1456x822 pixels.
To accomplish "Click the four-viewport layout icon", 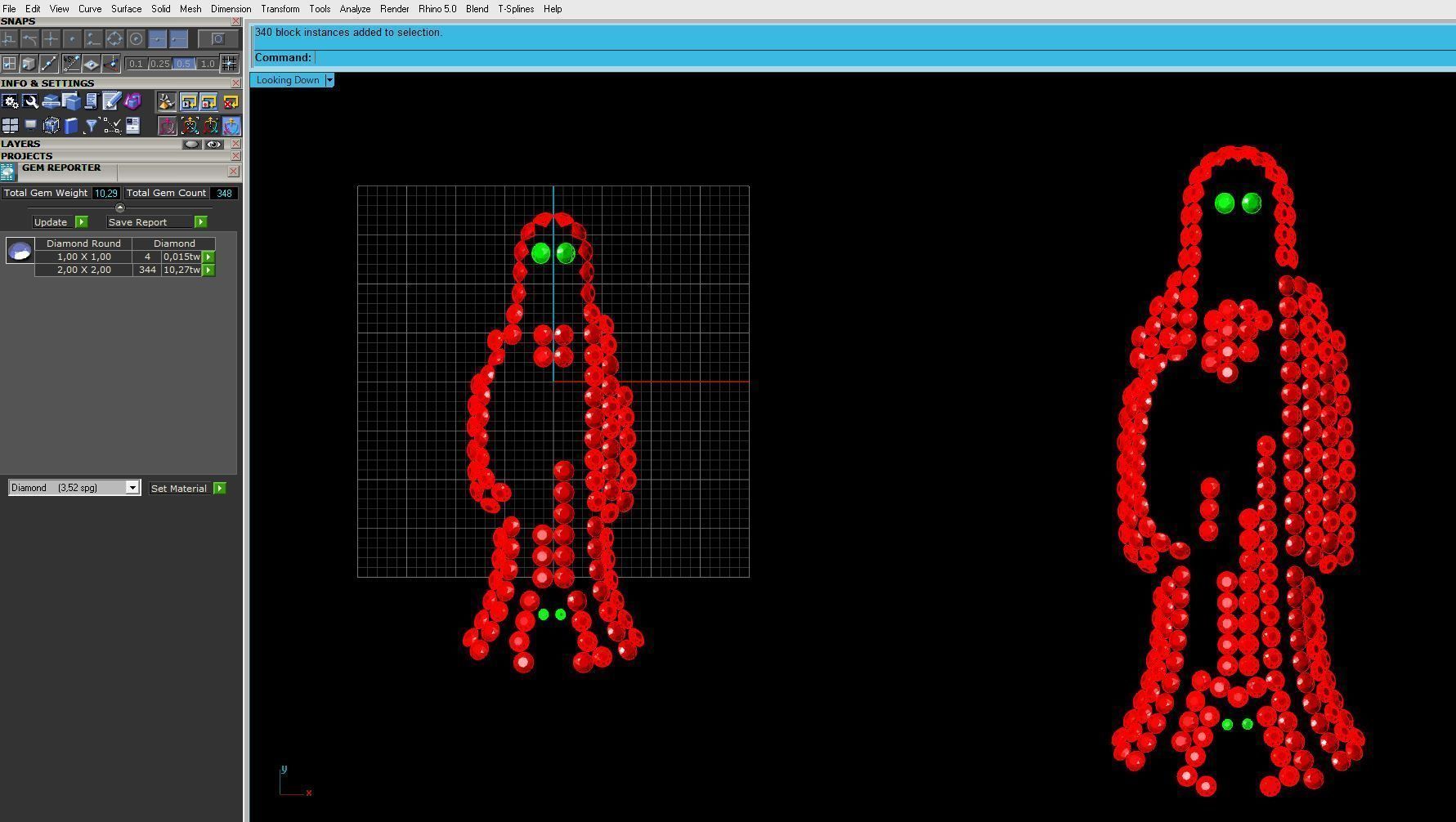I will (10, 125).
